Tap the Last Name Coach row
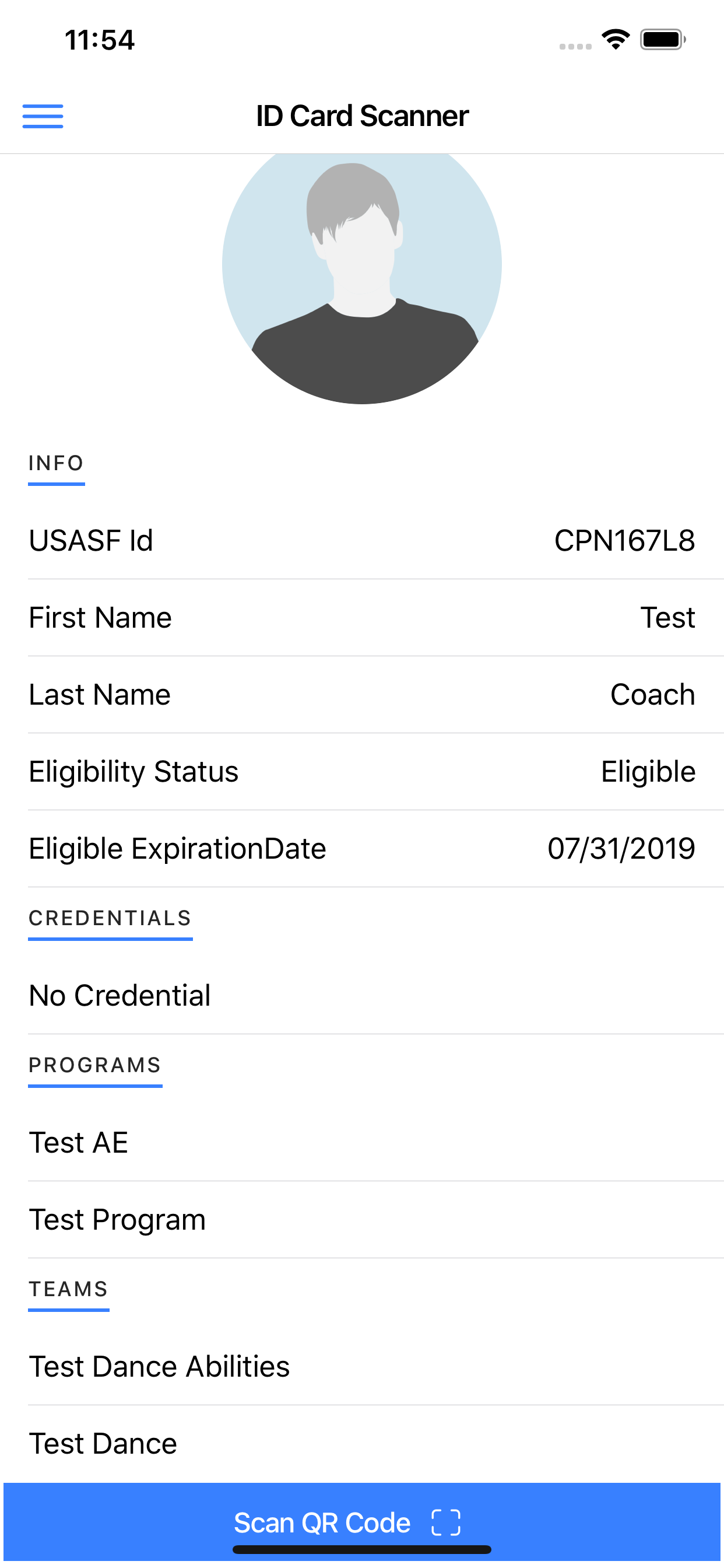Viewport: 724px width, 1568px height. [x=362, y=695]
